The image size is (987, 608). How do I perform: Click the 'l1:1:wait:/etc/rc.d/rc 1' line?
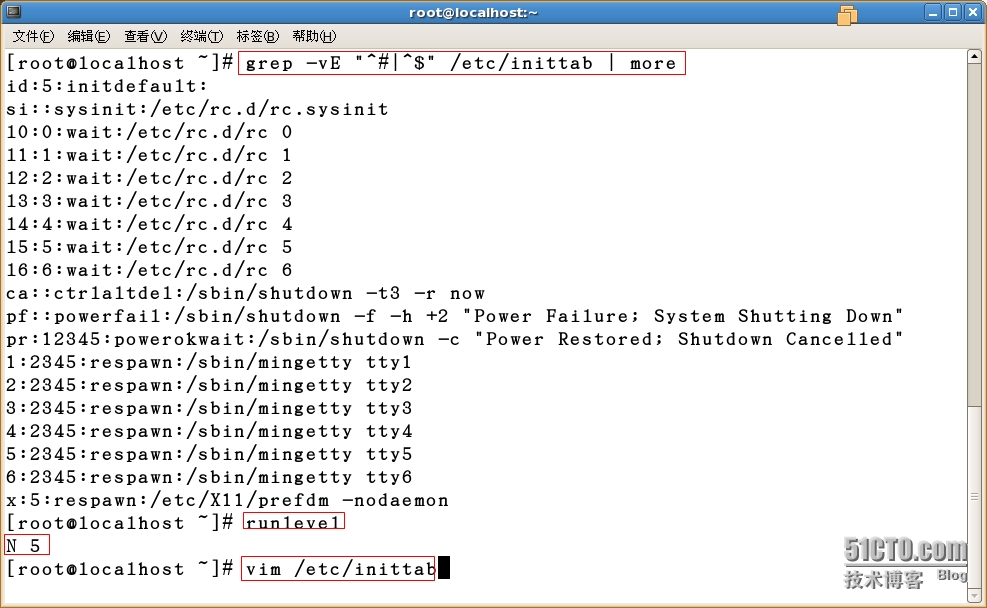(x=149, y=155)
